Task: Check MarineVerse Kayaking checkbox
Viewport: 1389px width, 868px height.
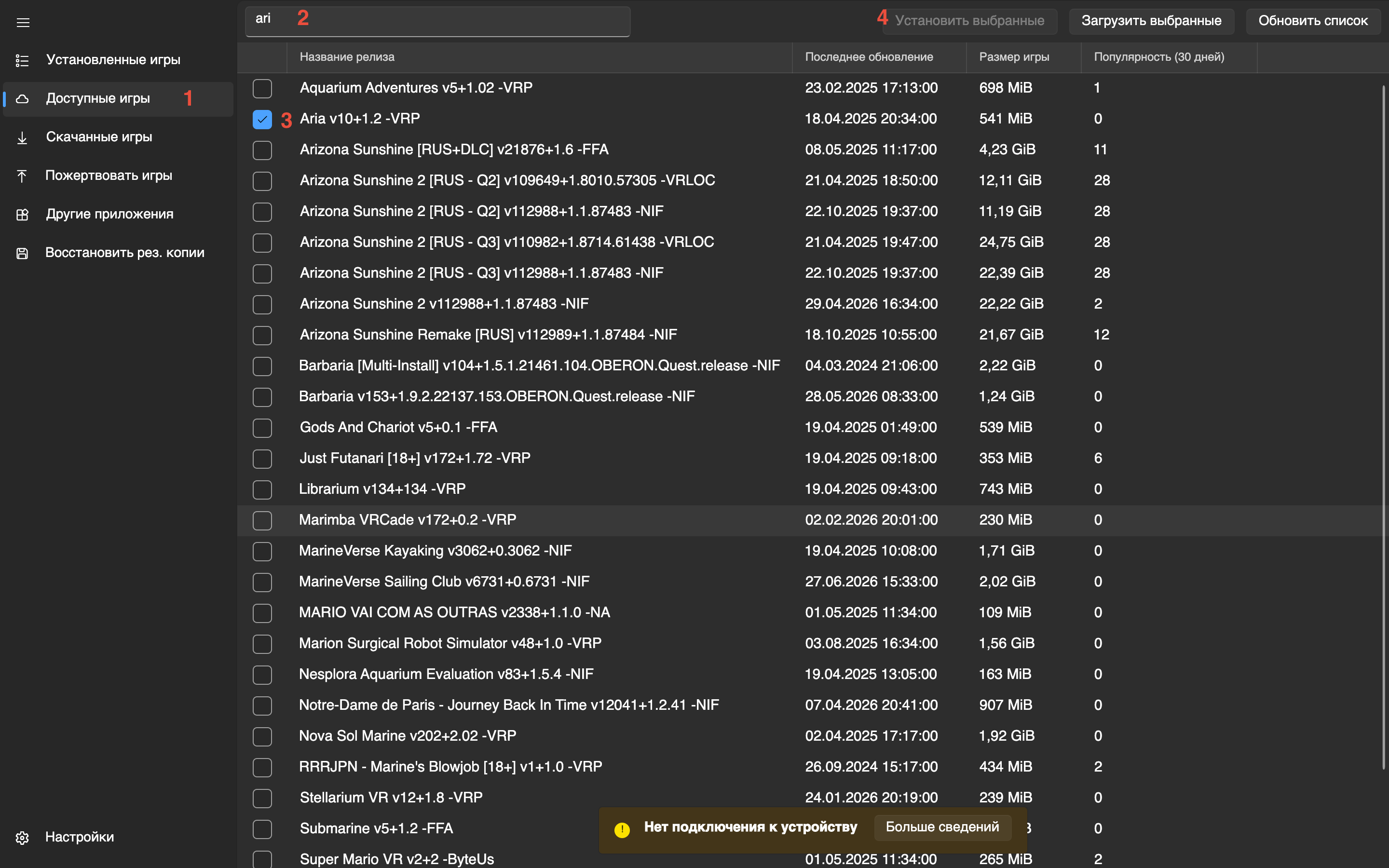Action: 262,551
